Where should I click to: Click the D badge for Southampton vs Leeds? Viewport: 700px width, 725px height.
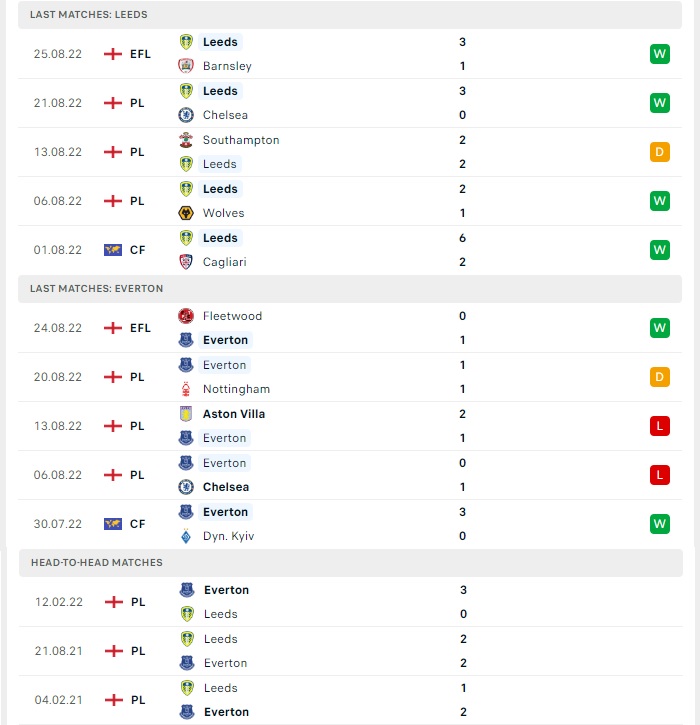(x=659, y=152)
